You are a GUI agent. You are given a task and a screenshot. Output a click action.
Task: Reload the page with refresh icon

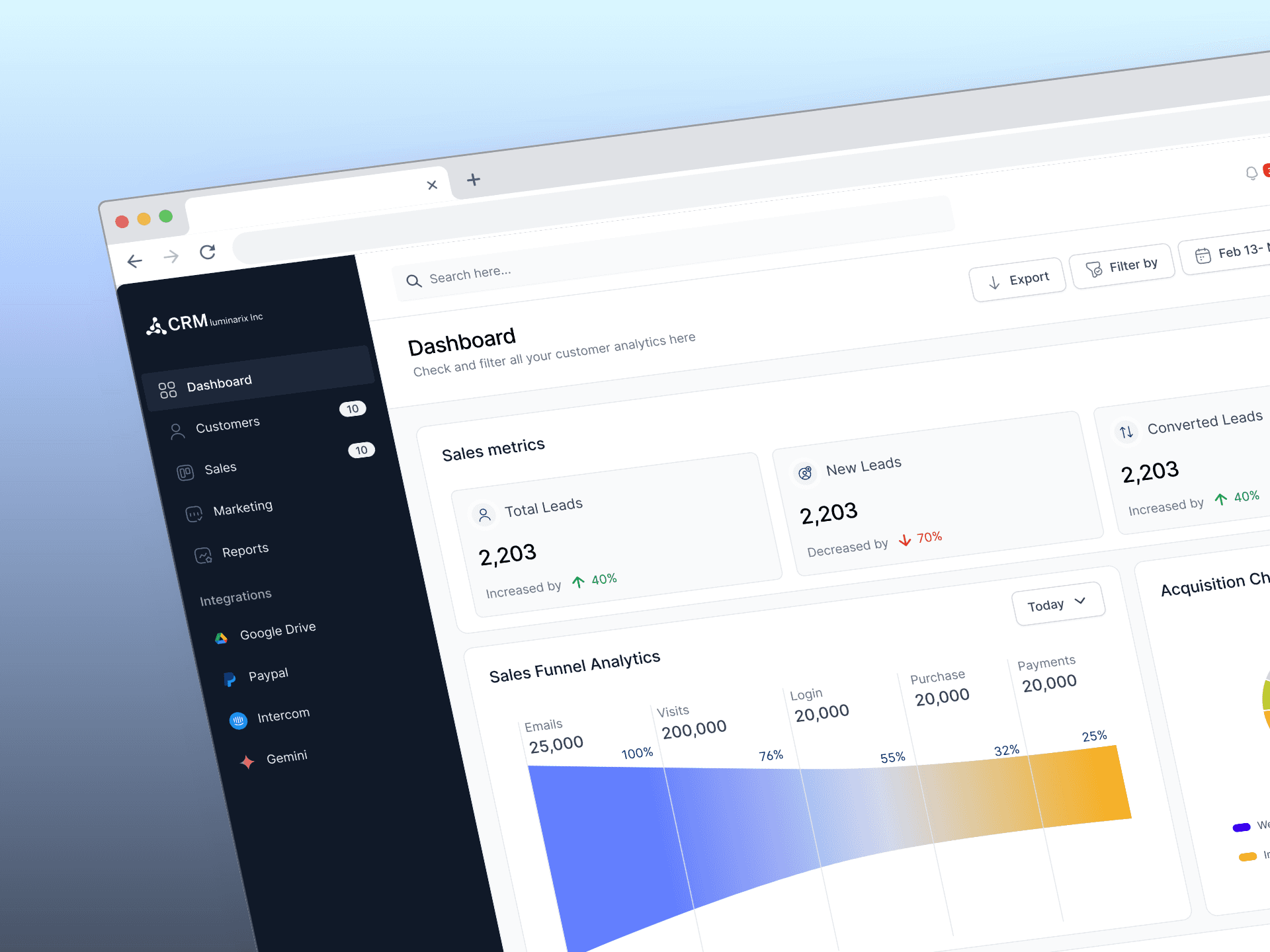click(208, 251)
